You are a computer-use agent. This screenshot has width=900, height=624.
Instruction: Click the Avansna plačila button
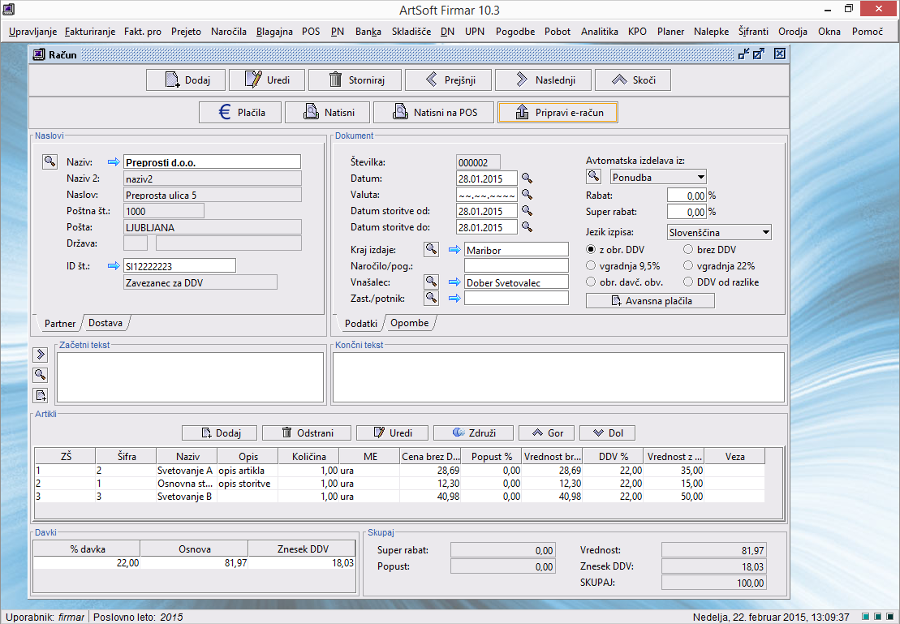[x=649, y=301]
